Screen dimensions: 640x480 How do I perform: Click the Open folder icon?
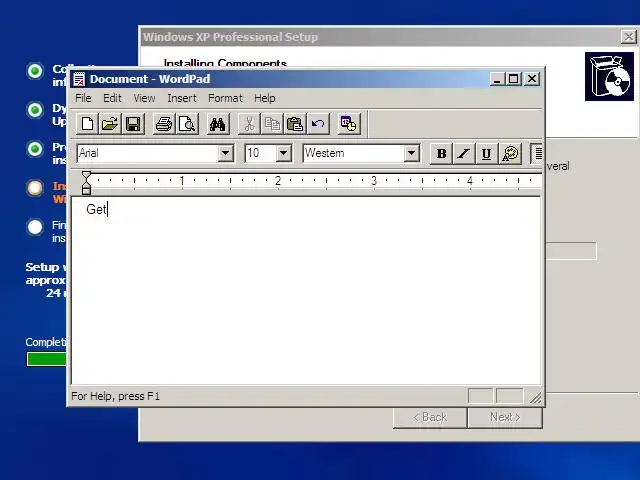pos(110,124)
